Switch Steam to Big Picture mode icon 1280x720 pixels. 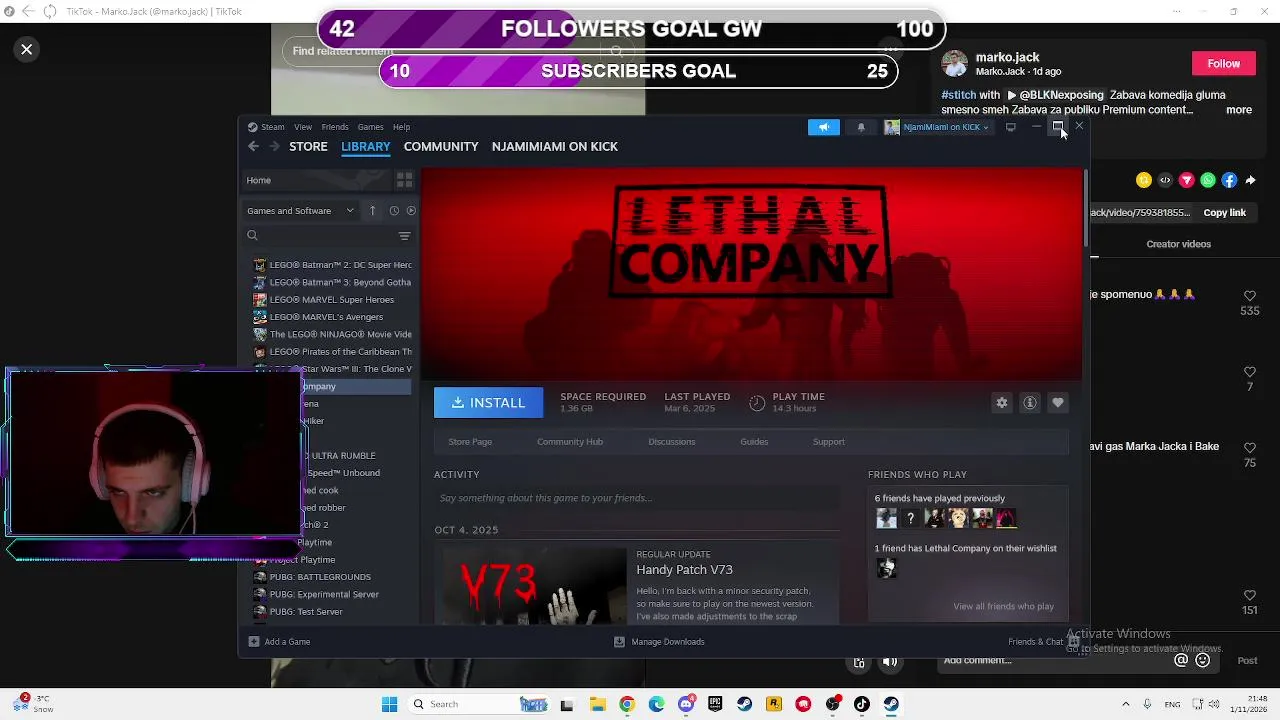pos(1011,127)
